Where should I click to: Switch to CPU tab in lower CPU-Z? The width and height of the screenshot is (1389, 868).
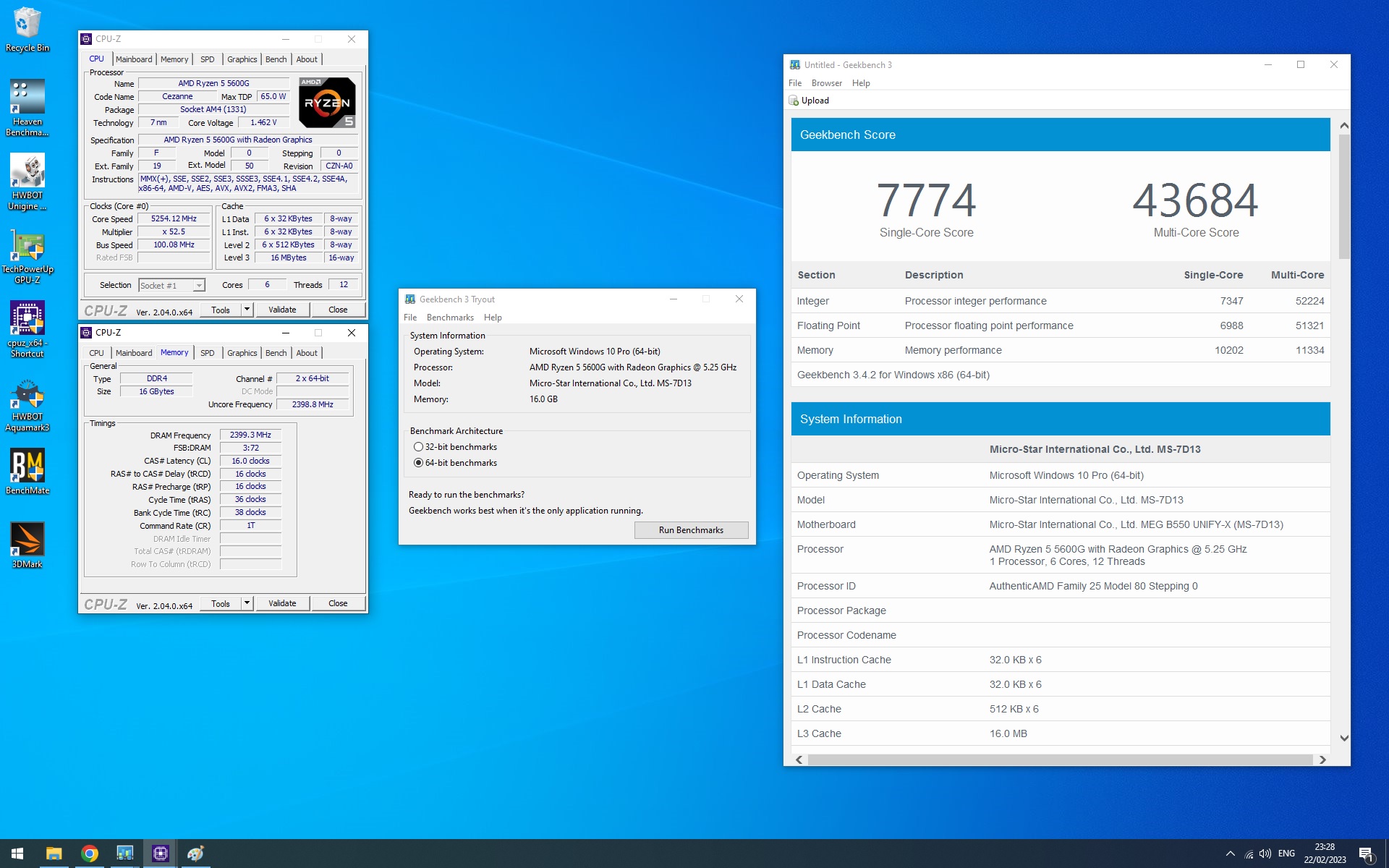coord(96,353)
